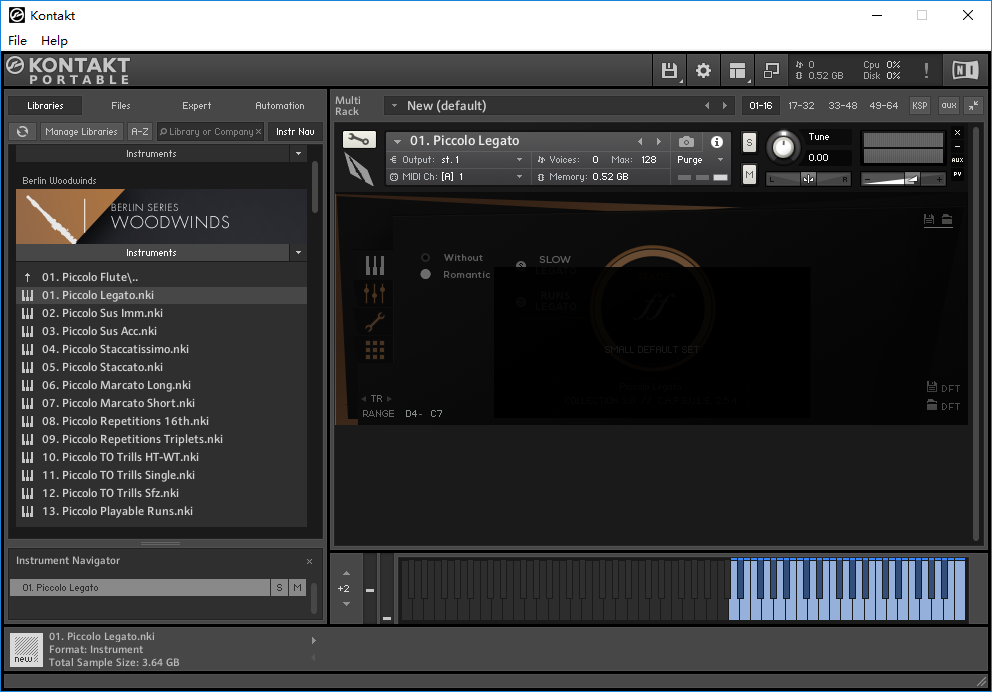Toggle Instr Nav panel button
Screen dimensions: 992x692
pos(295,132)
